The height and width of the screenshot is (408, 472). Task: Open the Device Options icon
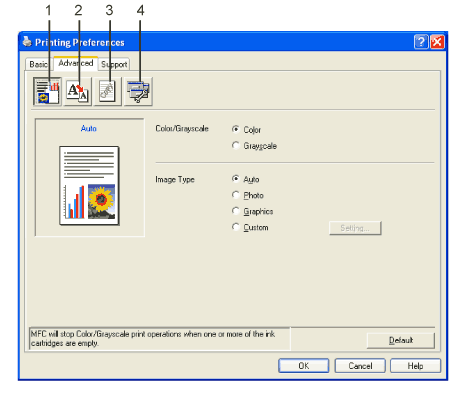coord(138,91)
